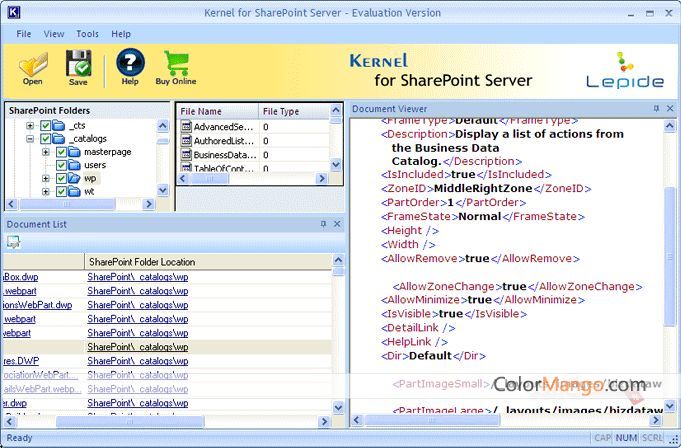Click the Document List toolbar export icon

[x=13, y=242]
